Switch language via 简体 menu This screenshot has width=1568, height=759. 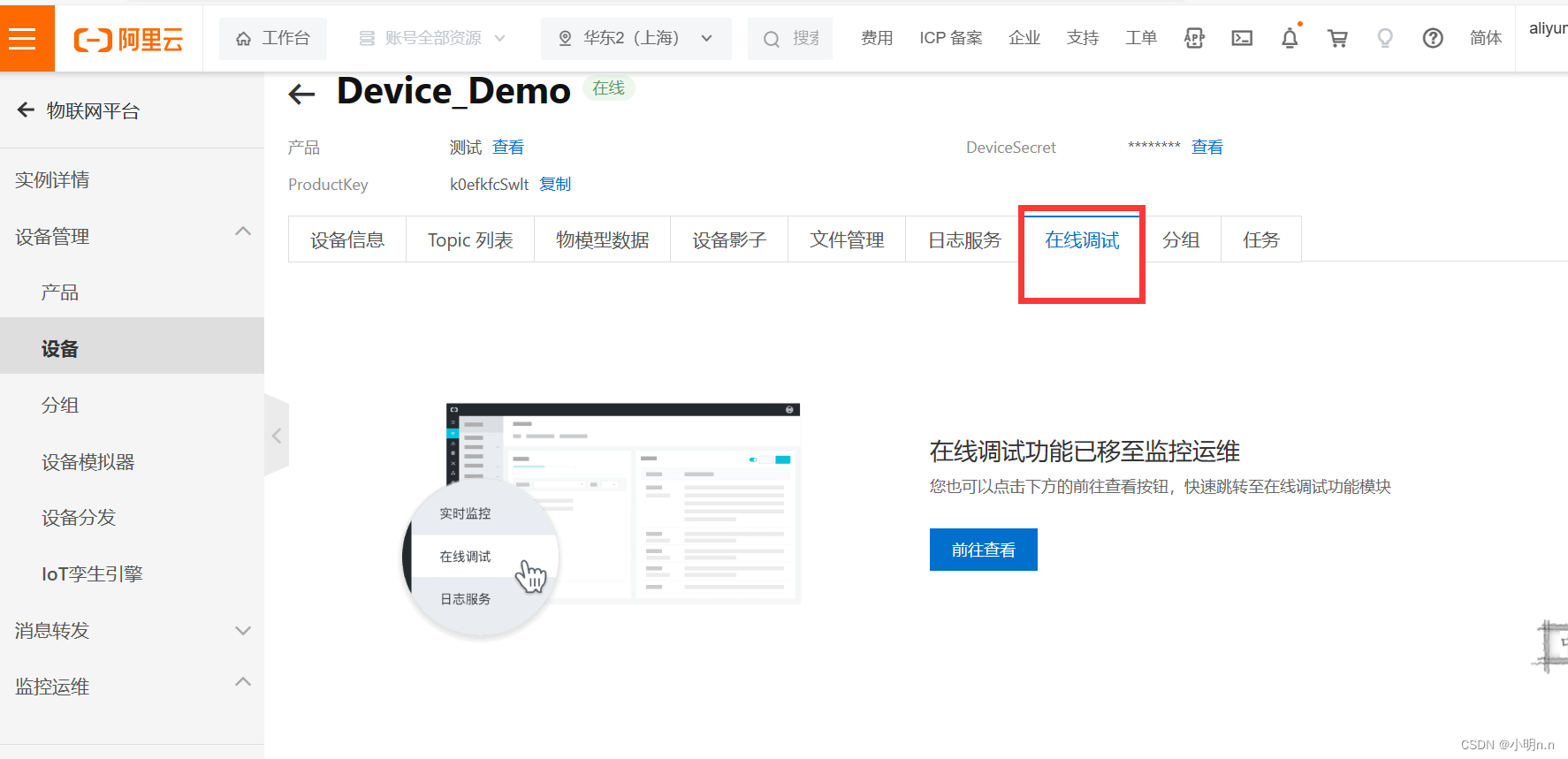click(x=1486, y=38)
